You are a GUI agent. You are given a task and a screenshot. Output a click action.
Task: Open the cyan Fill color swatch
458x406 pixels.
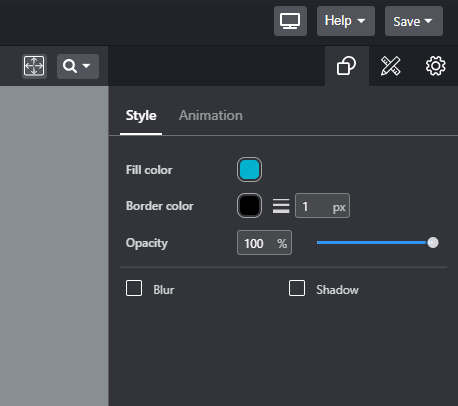point(249,170)
